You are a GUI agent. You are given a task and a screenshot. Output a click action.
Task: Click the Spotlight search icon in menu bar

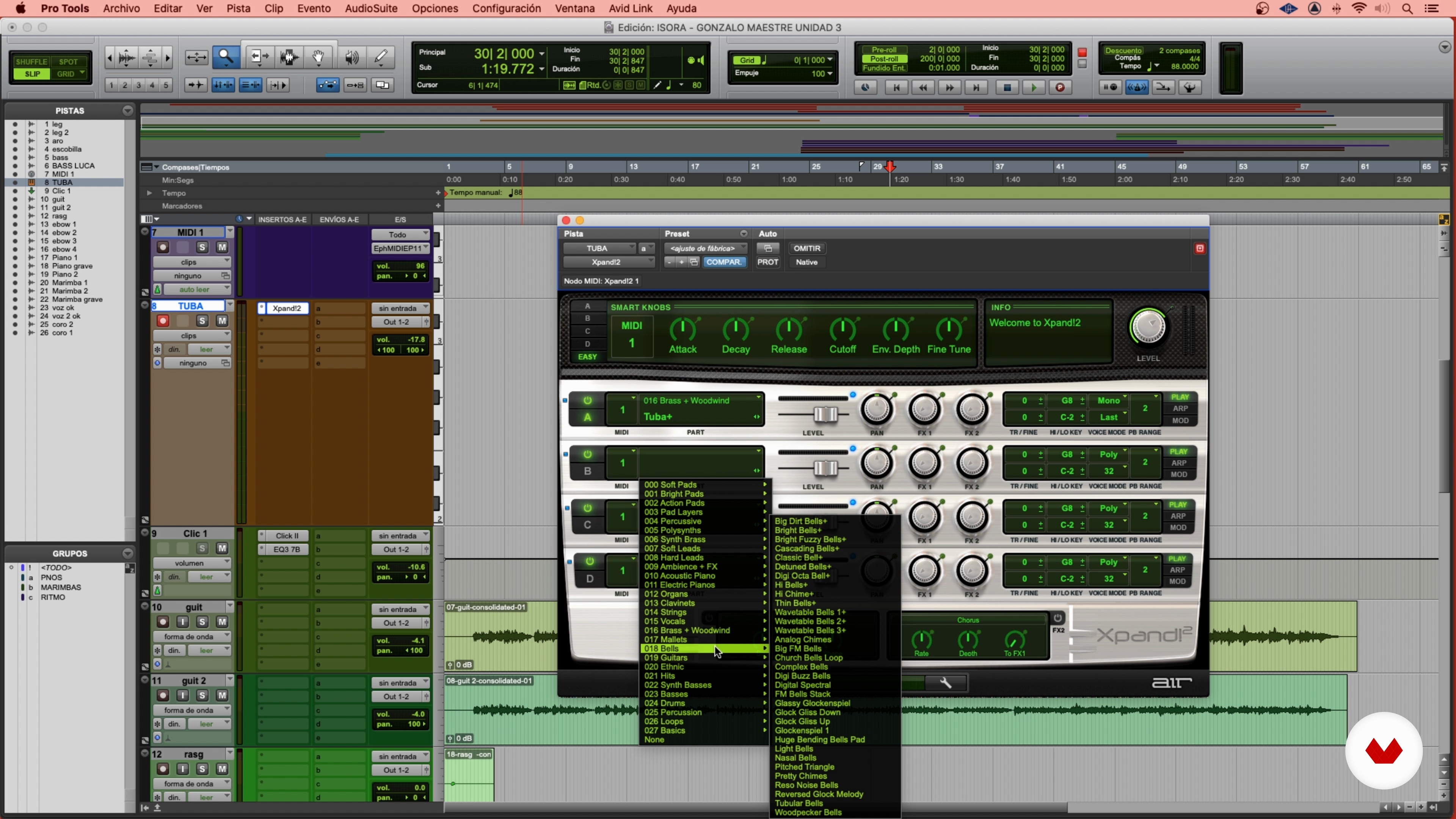pos(1407,8)
